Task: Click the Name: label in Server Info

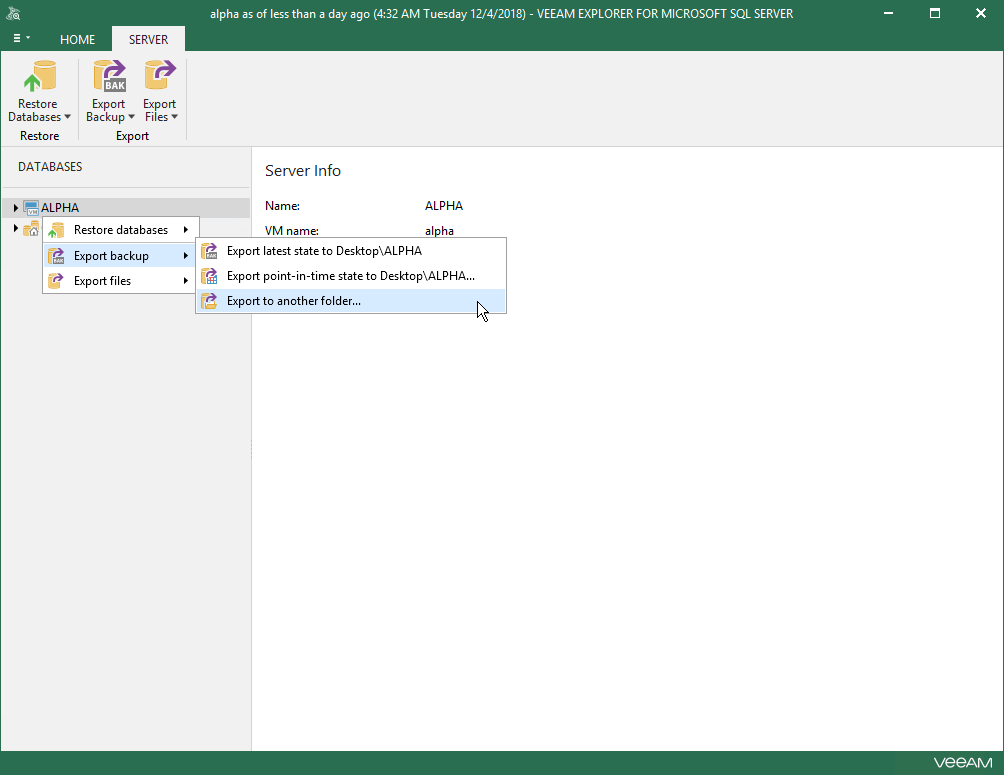Action: [x=282, y=206]
